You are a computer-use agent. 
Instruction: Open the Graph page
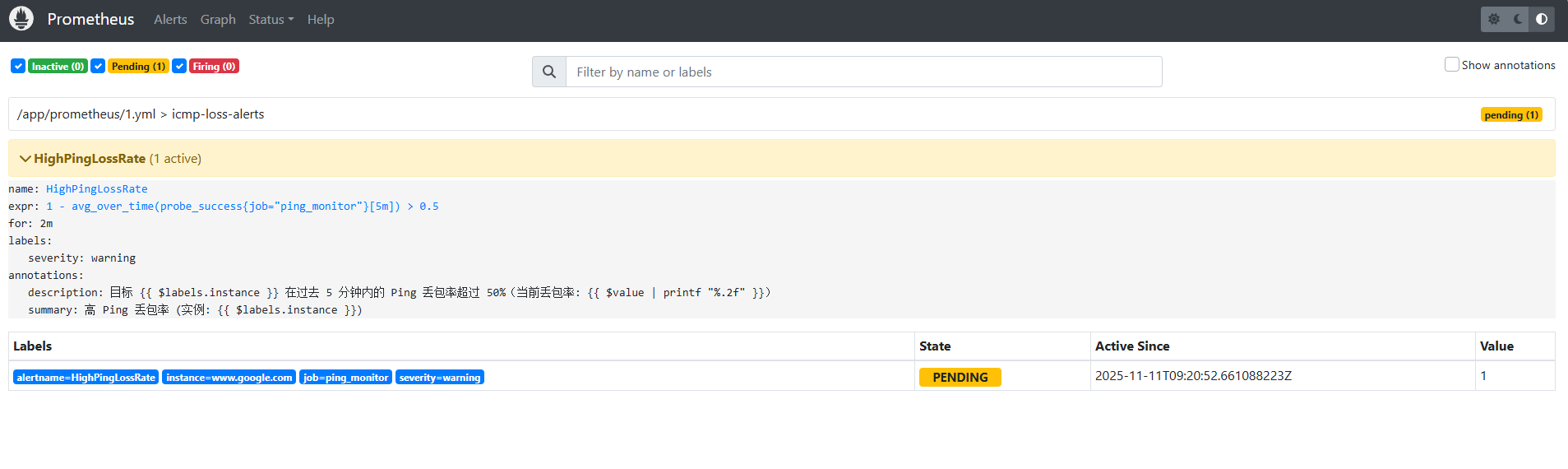(218, 19)
